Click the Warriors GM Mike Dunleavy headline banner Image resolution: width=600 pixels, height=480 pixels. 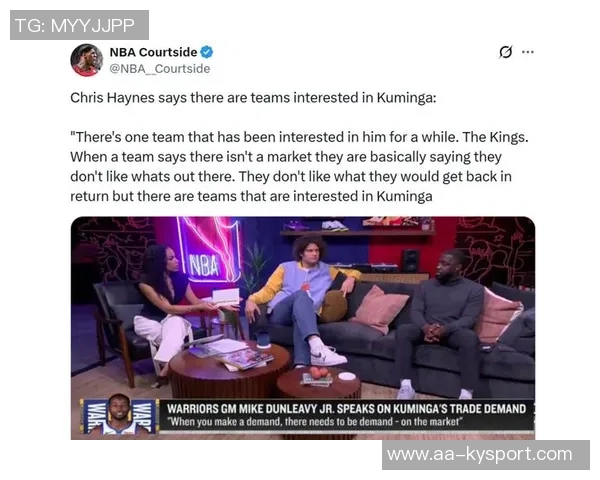[x=346, y=409]
